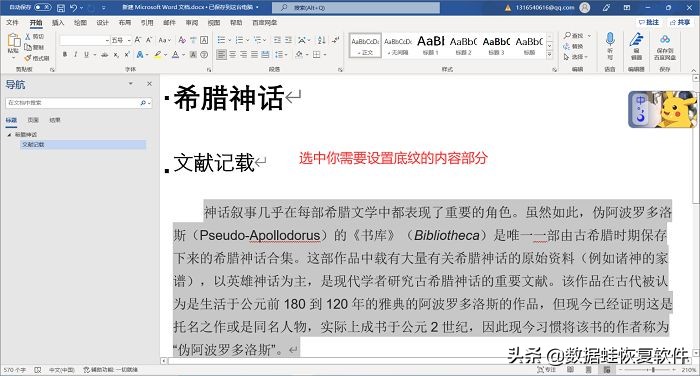
Task: Open the font name combo box
Action: pos(85,40)
